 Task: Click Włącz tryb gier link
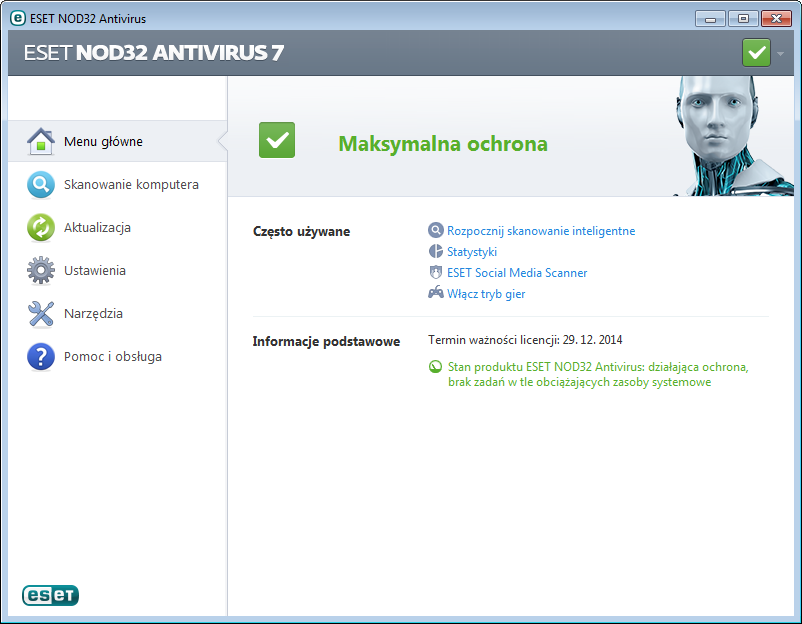pos(486,294)
